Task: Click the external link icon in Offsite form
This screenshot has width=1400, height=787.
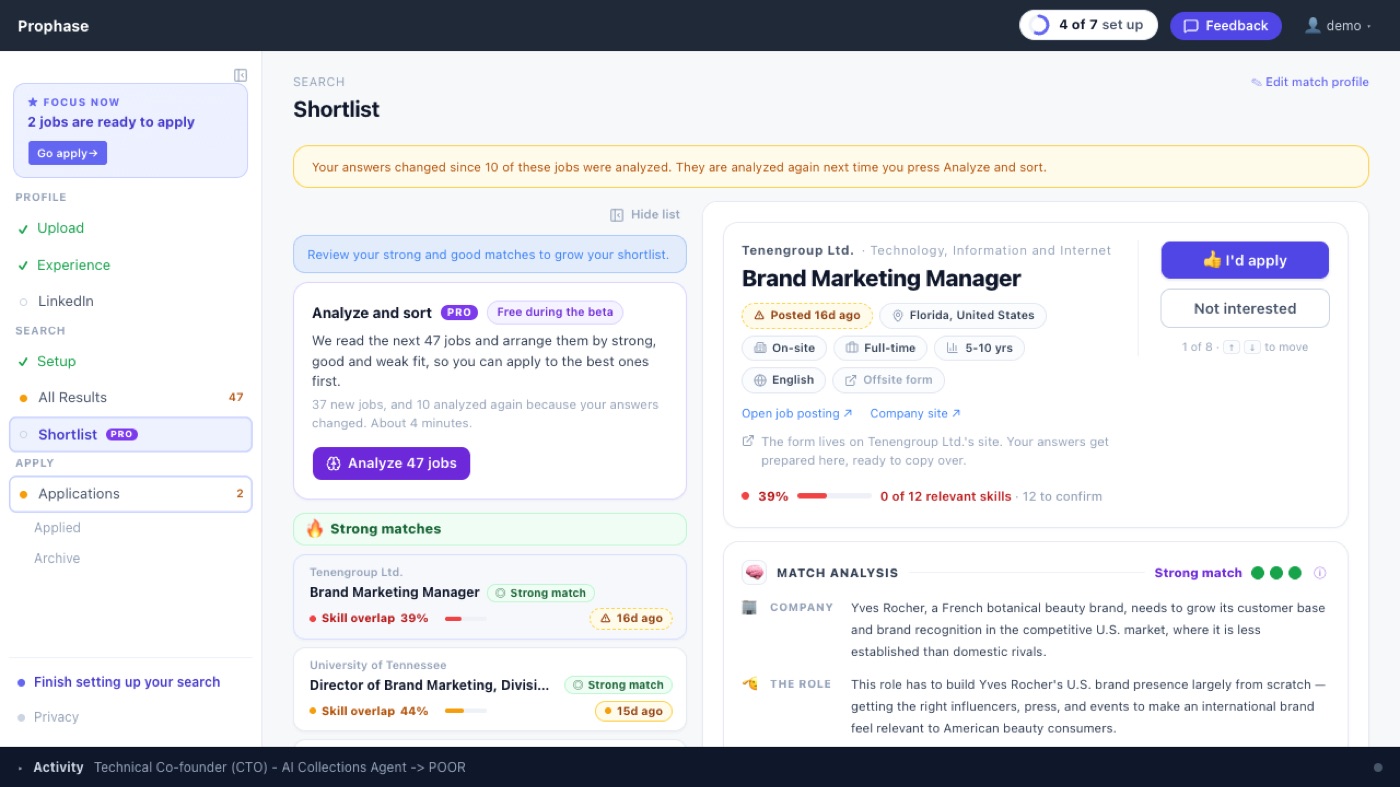Action: [x=851, y=380]
